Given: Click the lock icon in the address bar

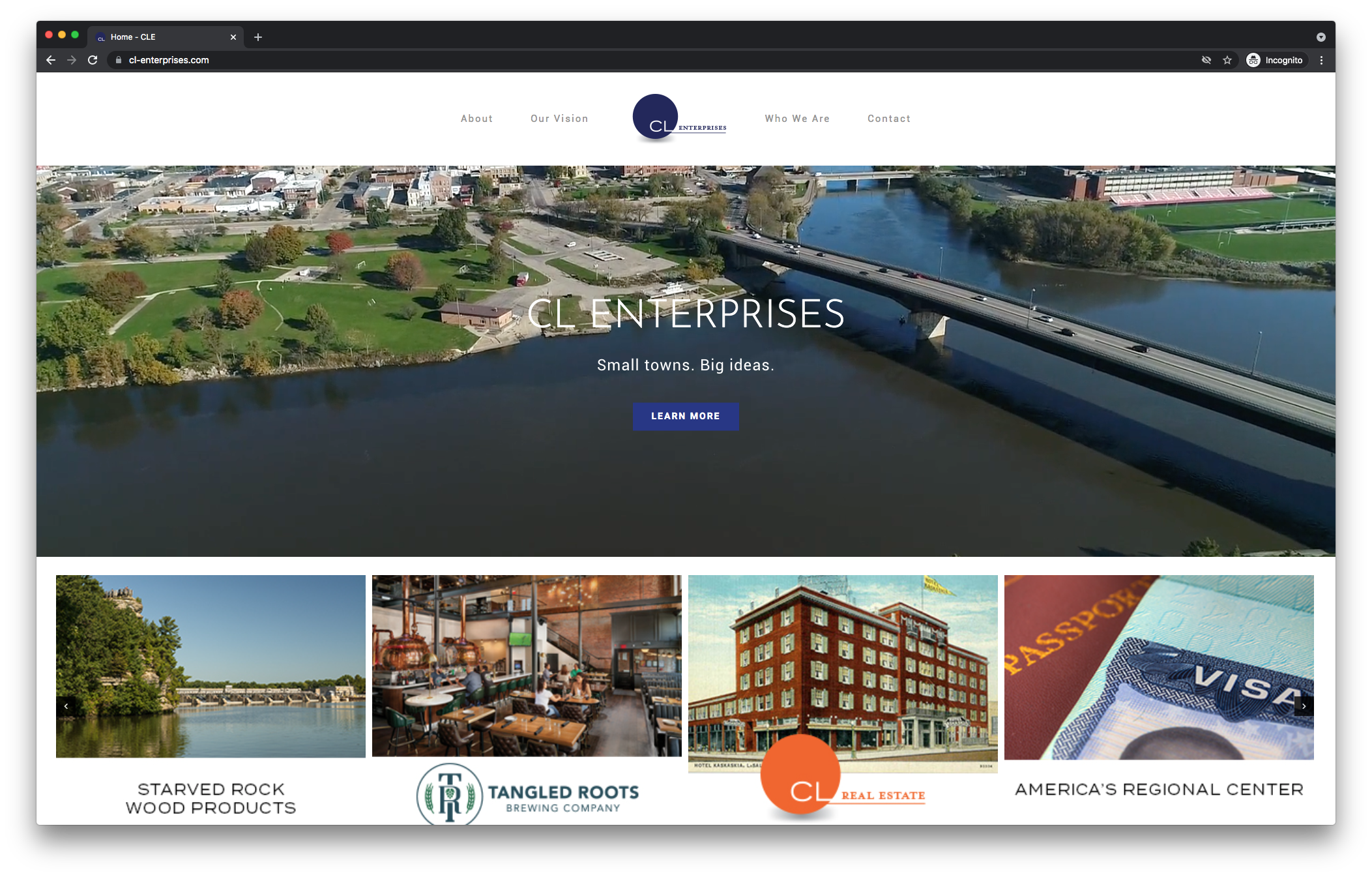Looking at the screenshot, I should [119, 60].
